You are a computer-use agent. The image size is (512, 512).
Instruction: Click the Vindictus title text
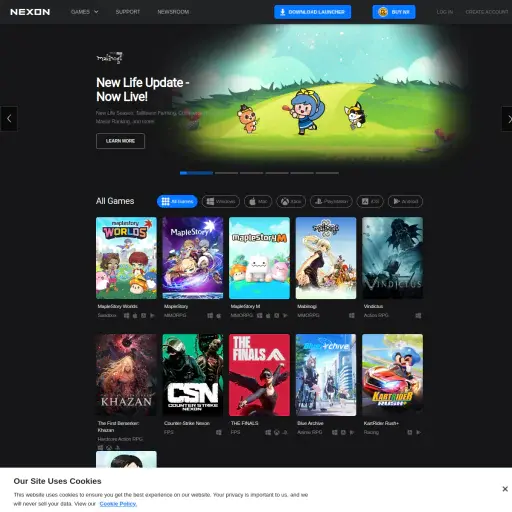[x=373, y=306]
